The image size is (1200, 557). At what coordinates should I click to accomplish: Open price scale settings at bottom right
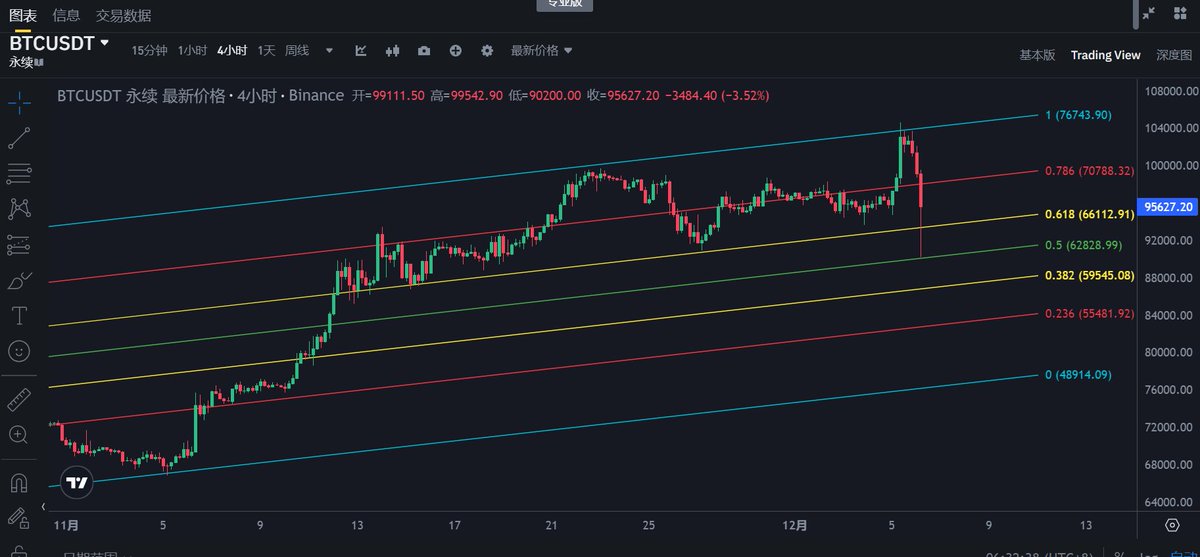point(1171,524)
